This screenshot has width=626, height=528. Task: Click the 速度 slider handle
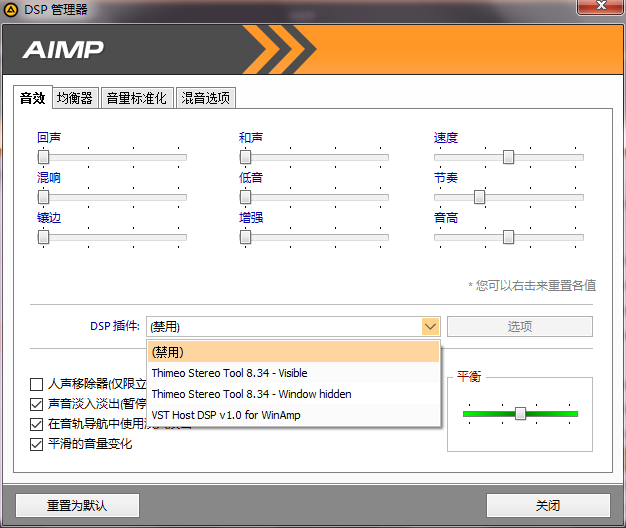pyautogui.click(x=508, y=157)
